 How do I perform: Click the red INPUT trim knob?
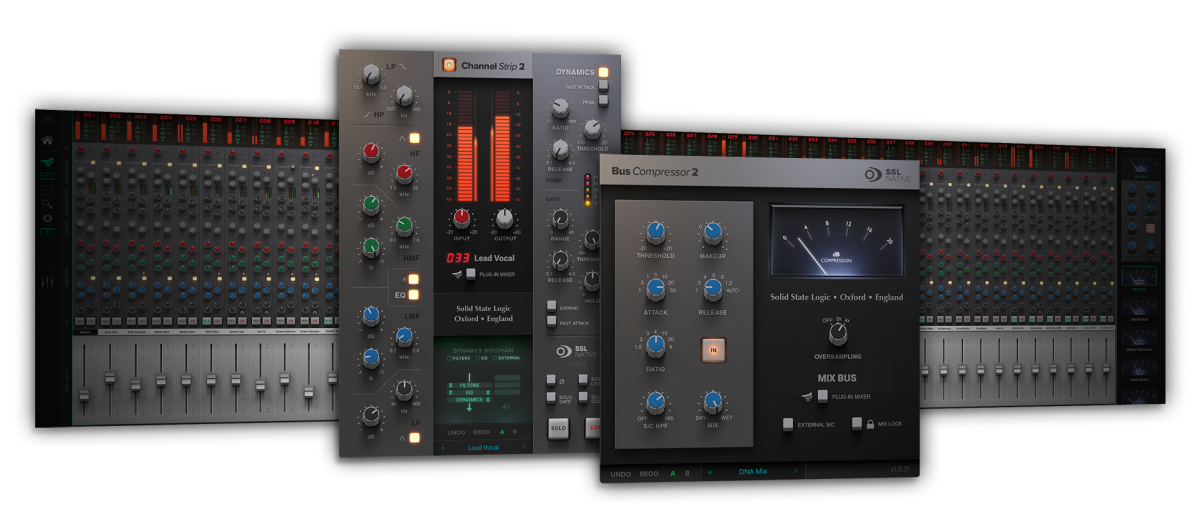pos(462,218)
